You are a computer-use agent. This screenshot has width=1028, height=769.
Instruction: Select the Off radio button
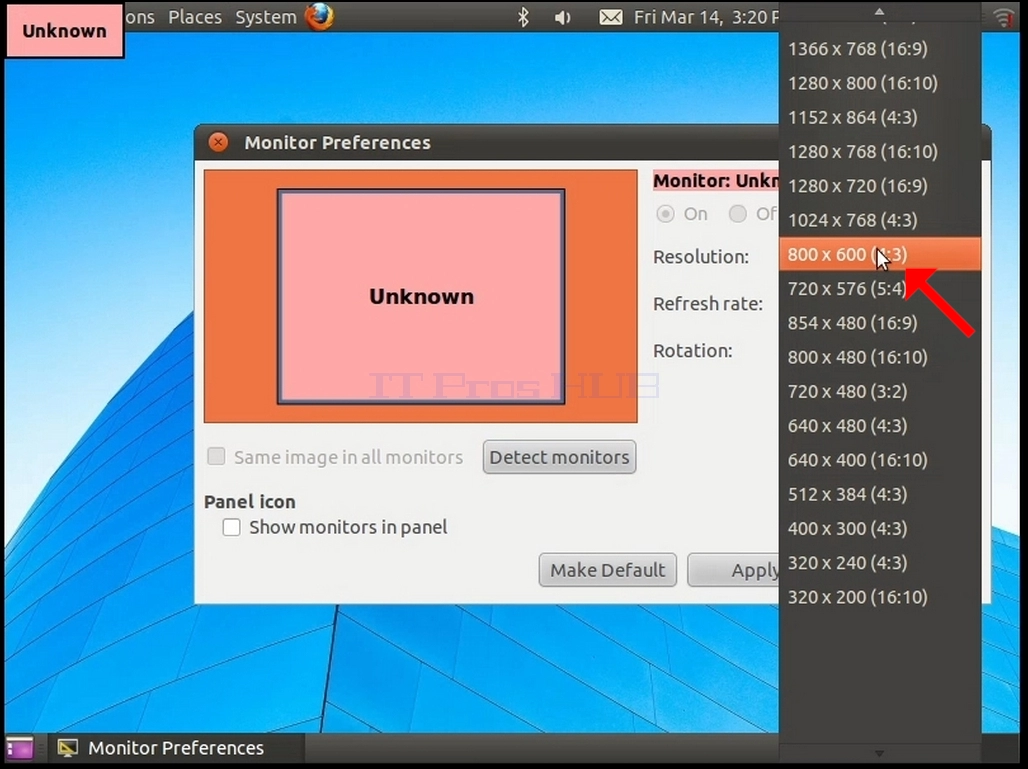pyautogui.click(x=738, y=214)
